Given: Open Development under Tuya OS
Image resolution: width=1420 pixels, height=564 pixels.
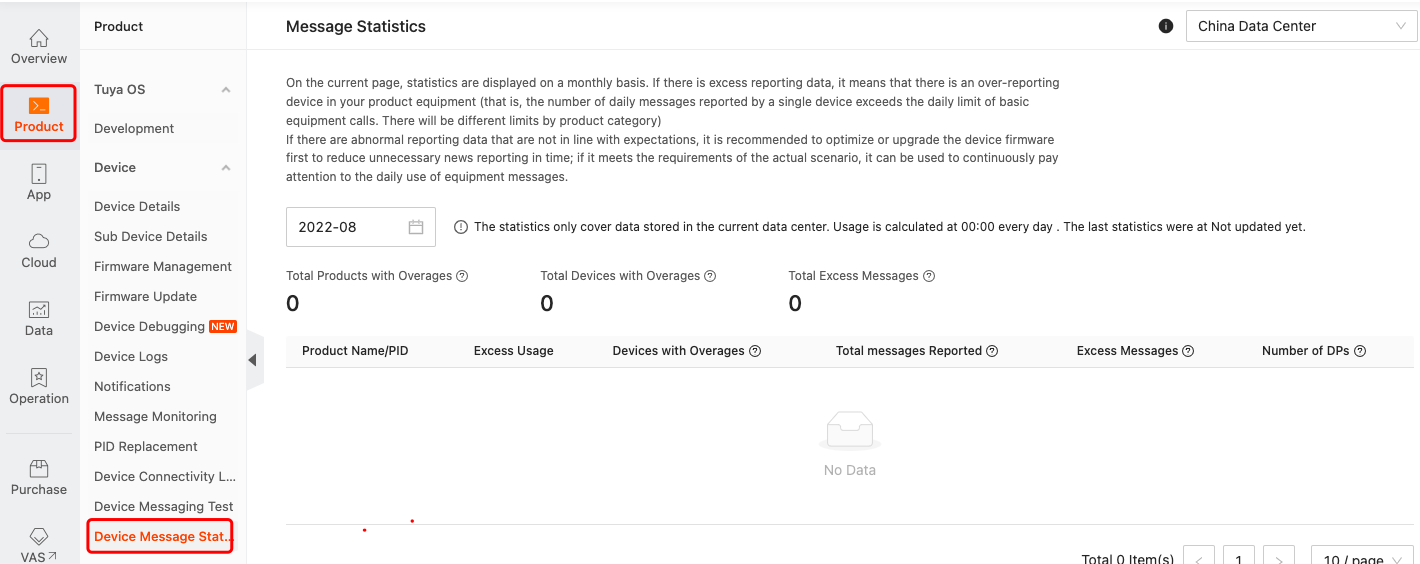Looking at the screenshot, I should (x=134, y=129).
